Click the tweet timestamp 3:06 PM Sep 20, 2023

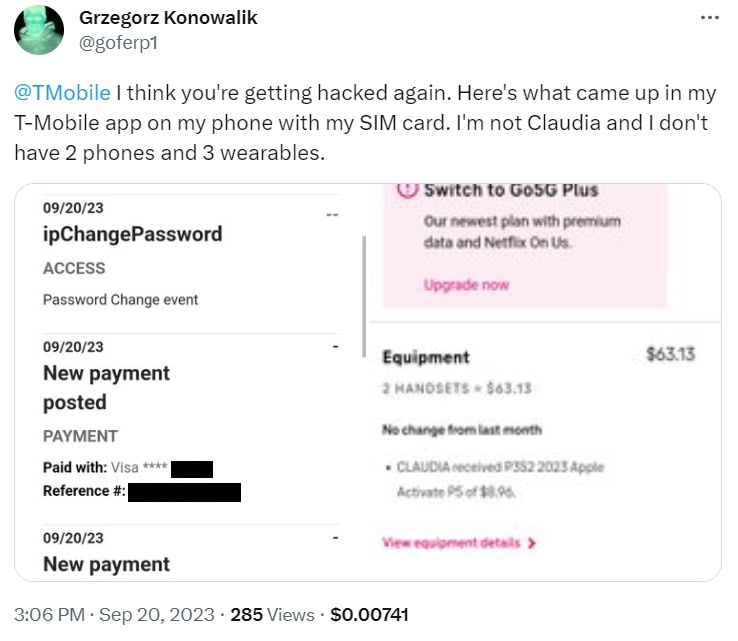click(x=114, y=614)
